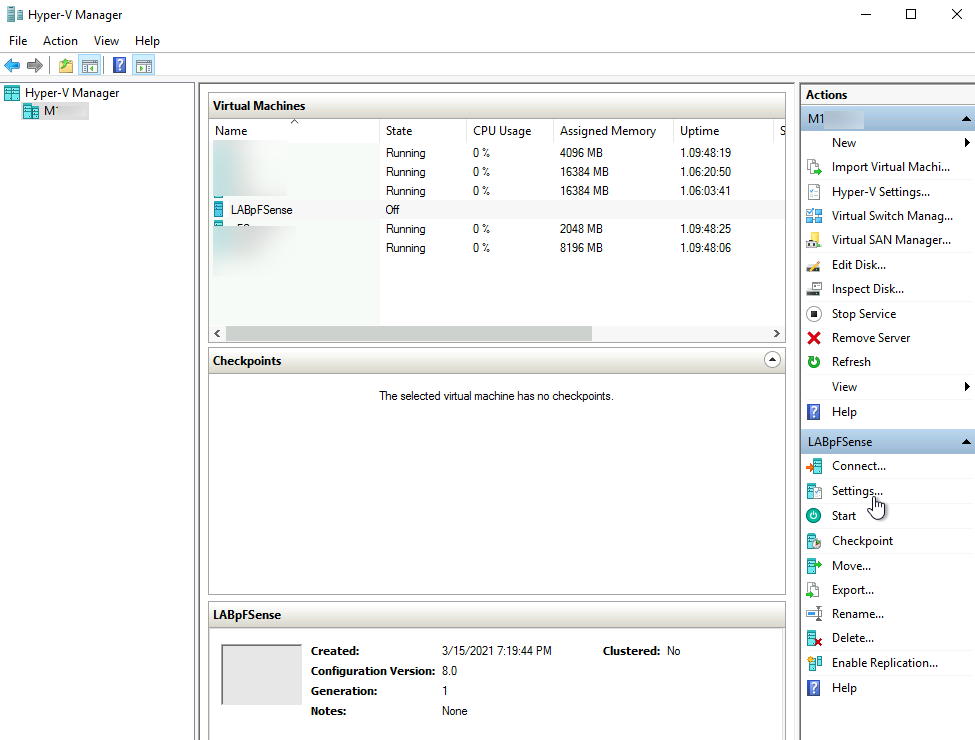Image resolution: width=975 pixels, height=740 pixels.
Task: Click the Up One Level folder icon
Action: click(x=65, y=65)
